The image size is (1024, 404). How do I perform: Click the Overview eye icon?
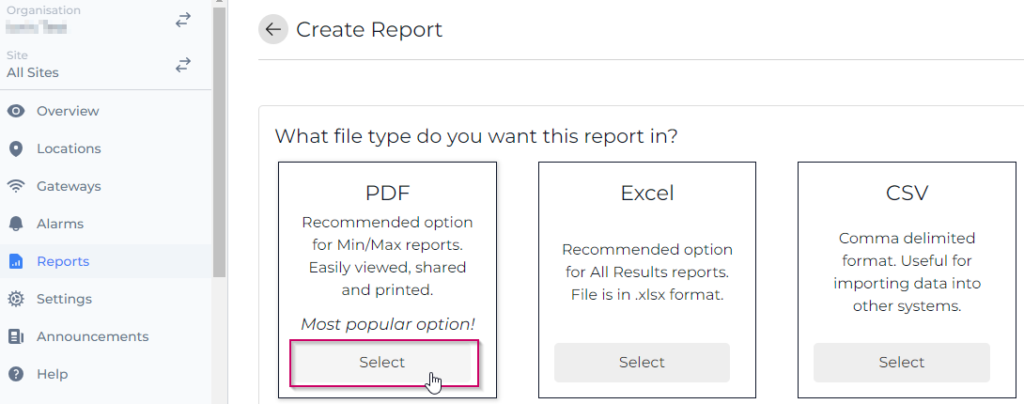(x=16, y=111)
